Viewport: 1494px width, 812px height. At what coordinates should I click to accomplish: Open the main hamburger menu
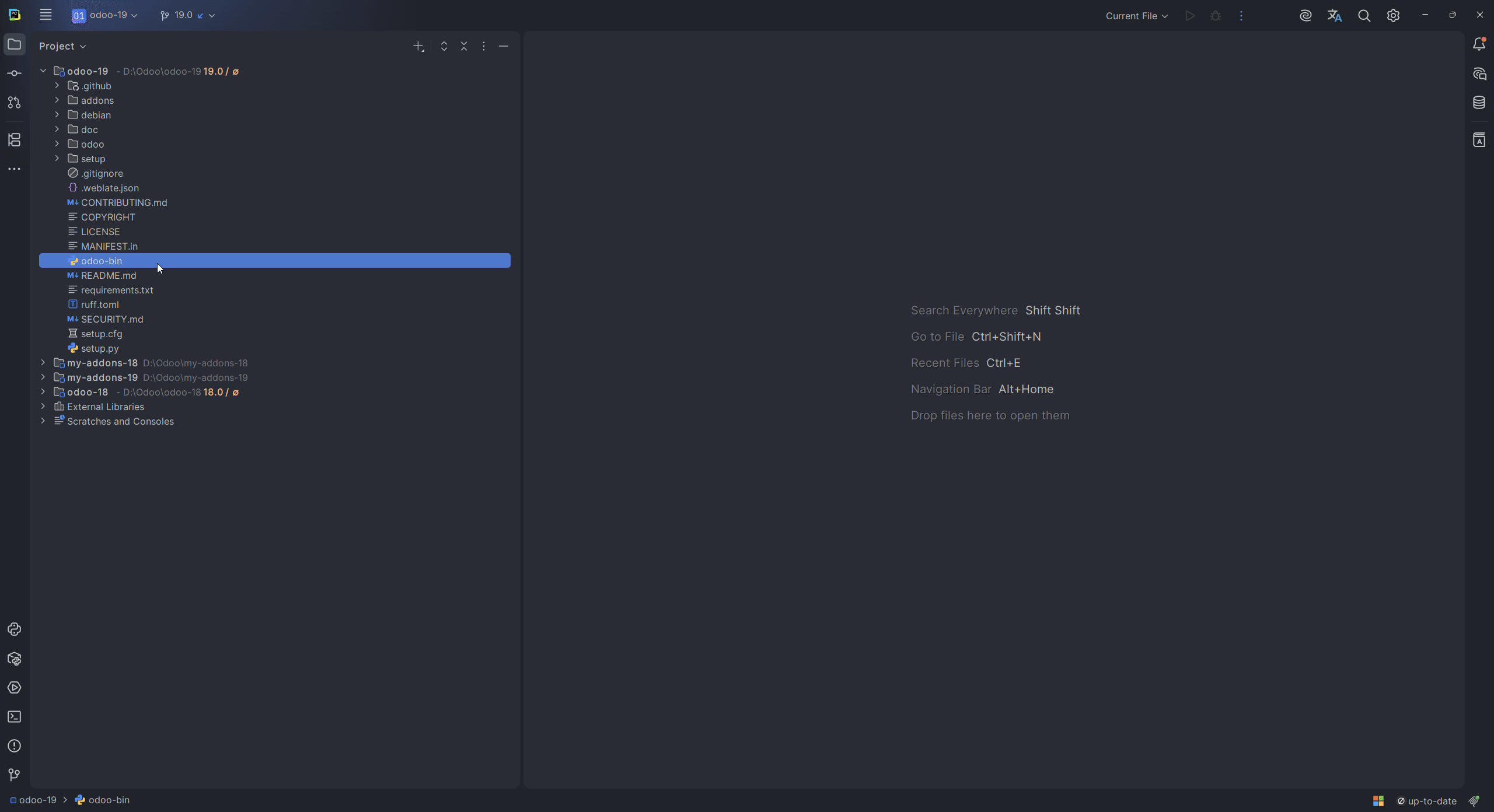46,15
